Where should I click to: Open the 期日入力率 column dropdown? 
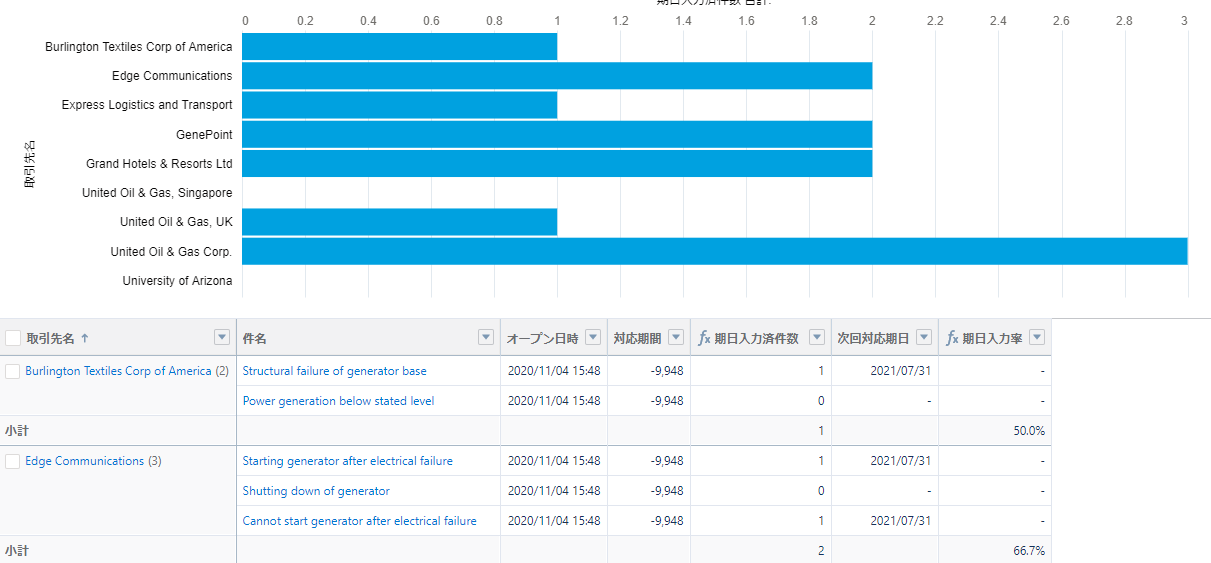(x=1037, y=337)
